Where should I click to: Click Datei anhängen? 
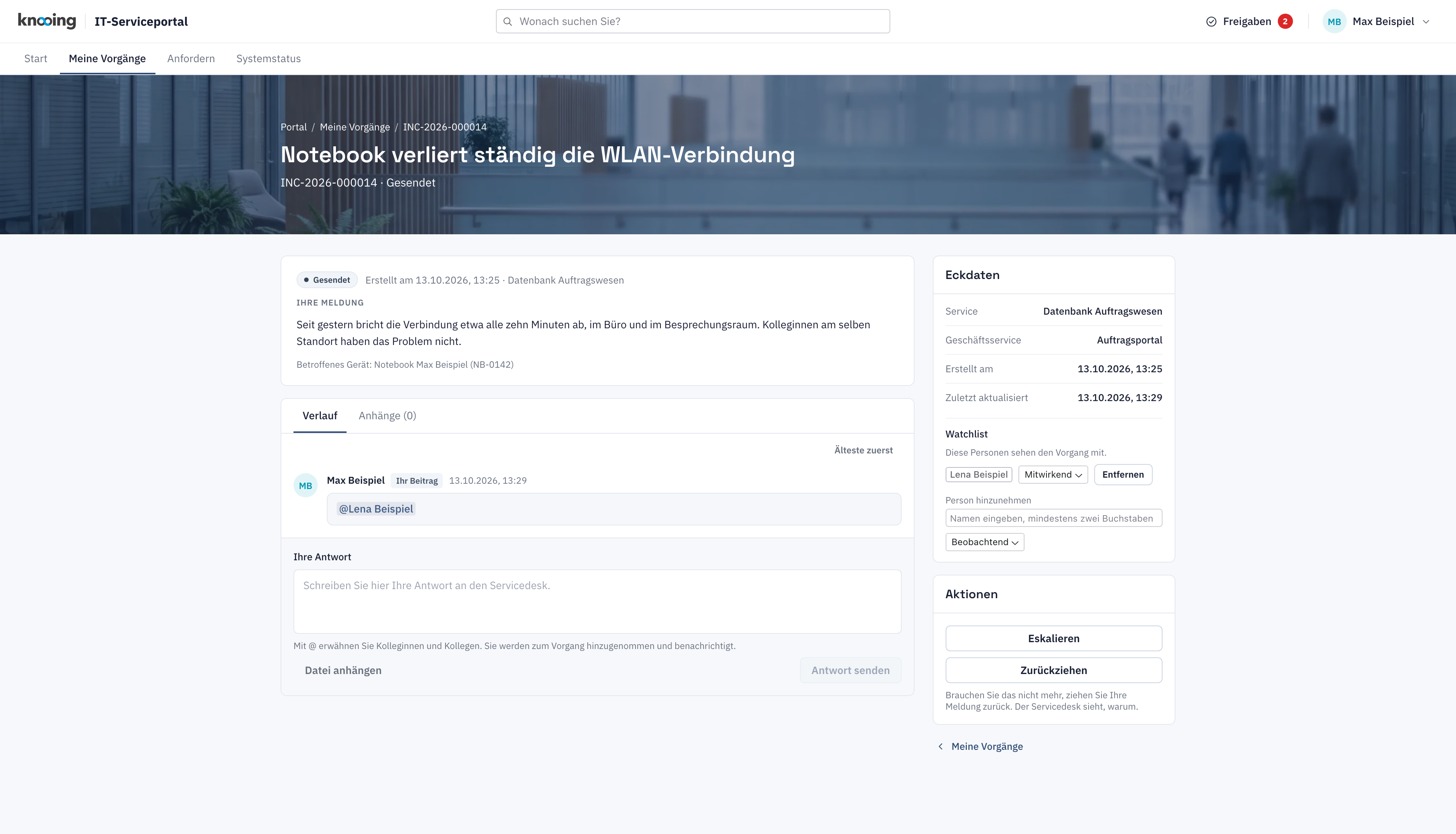pyautogui.click(x=343, y=670)
